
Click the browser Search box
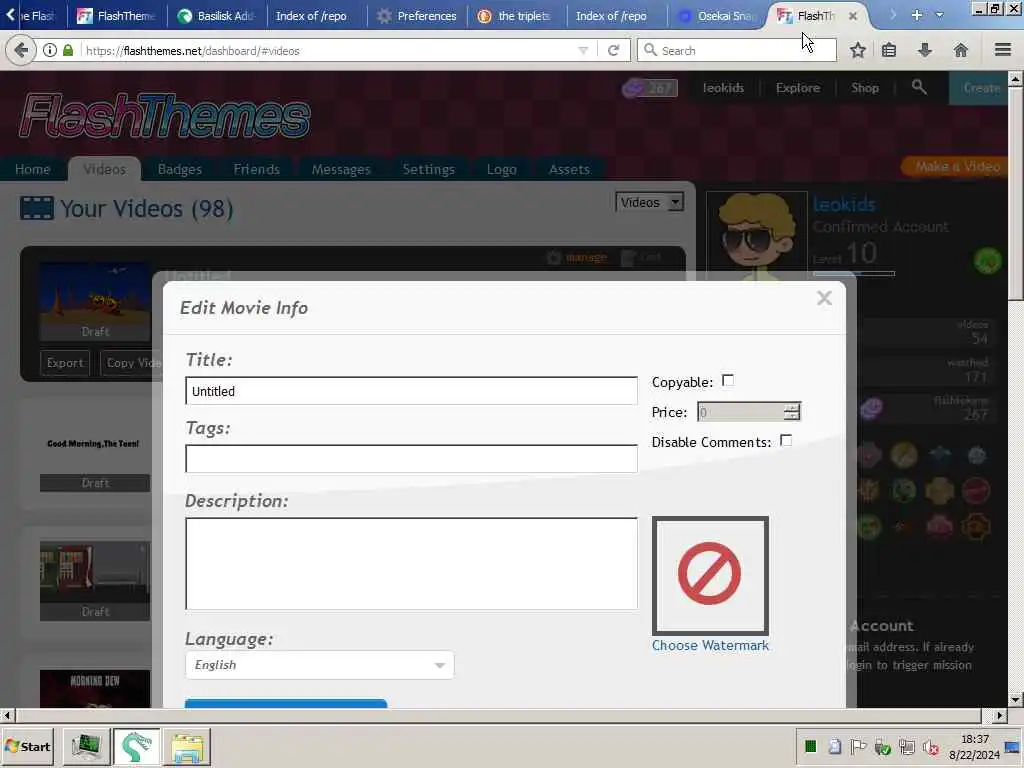tap(737, 50)
